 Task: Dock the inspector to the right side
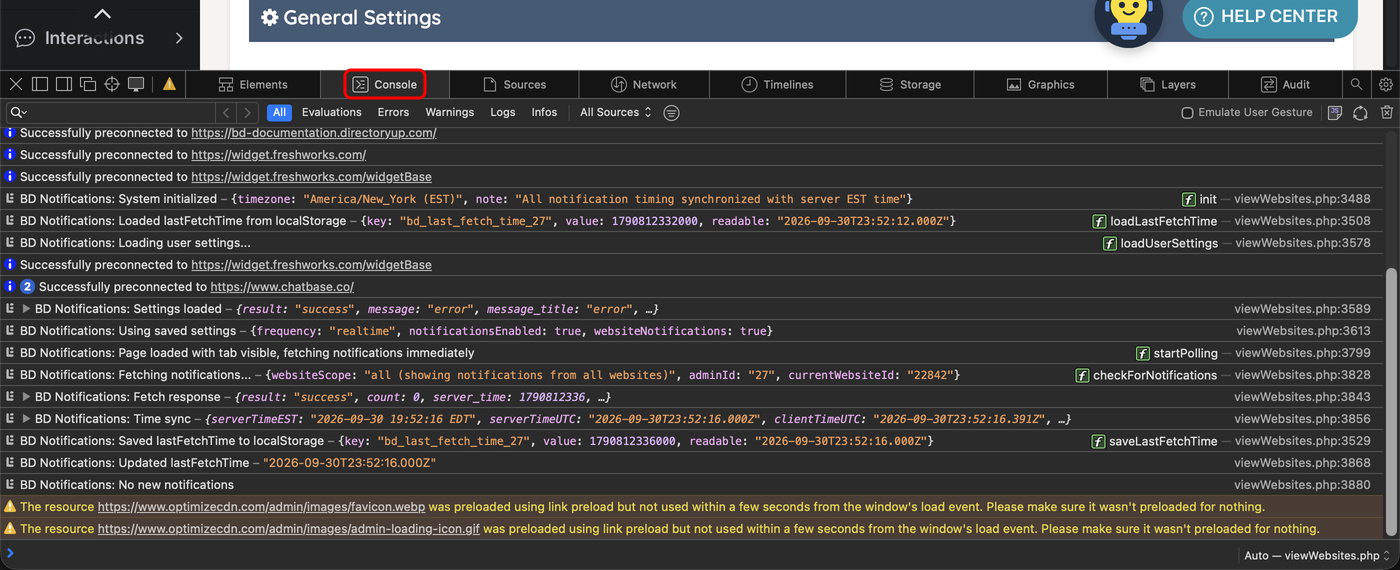(x=63, y=85)
